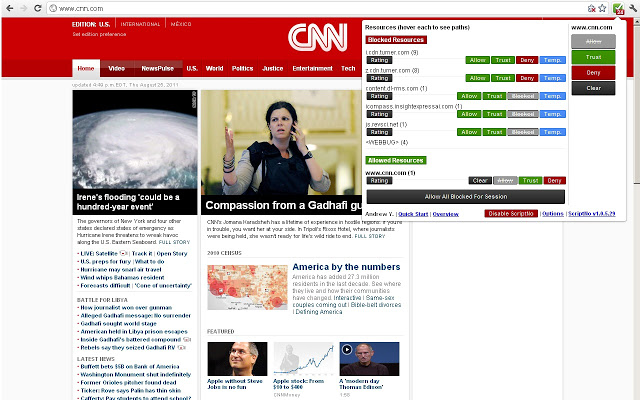The height and width of the screenshot is (400, 640).
Task: Select the U.S. navigation tab
Action: click(x=192, y=69)
